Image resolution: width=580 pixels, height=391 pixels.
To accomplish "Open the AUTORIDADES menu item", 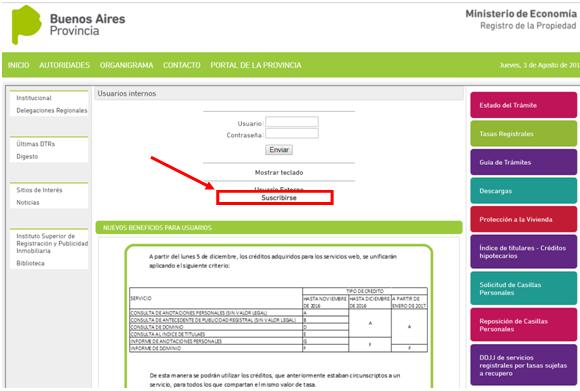I will tap(64, 65).
